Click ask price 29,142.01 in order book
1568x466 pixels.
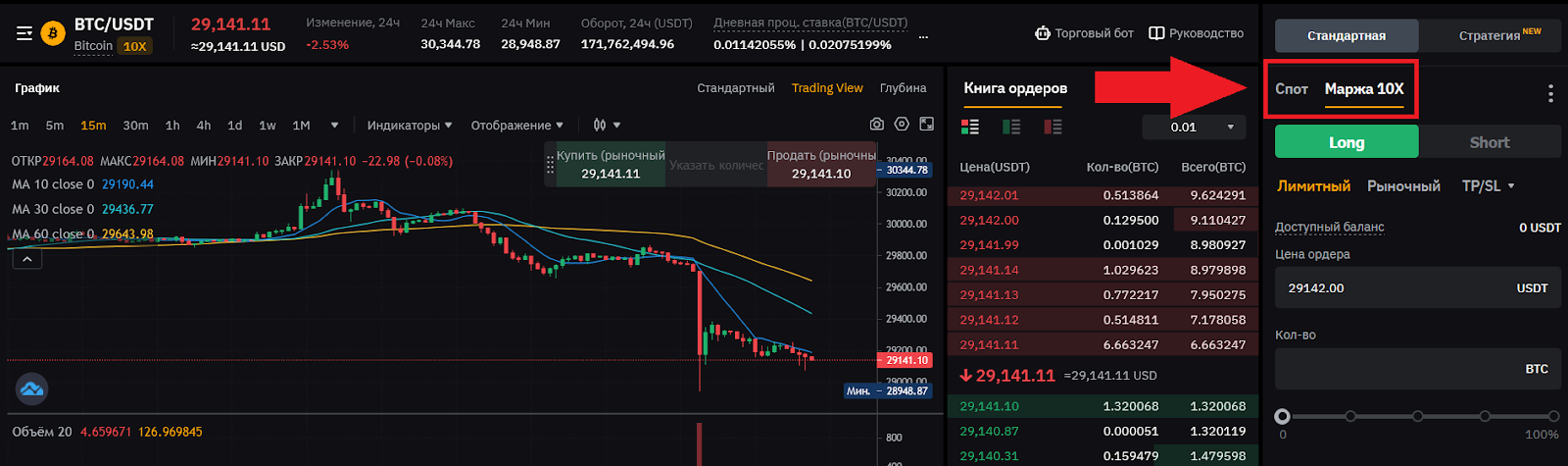pyautogui.click(x=989, y=195)
